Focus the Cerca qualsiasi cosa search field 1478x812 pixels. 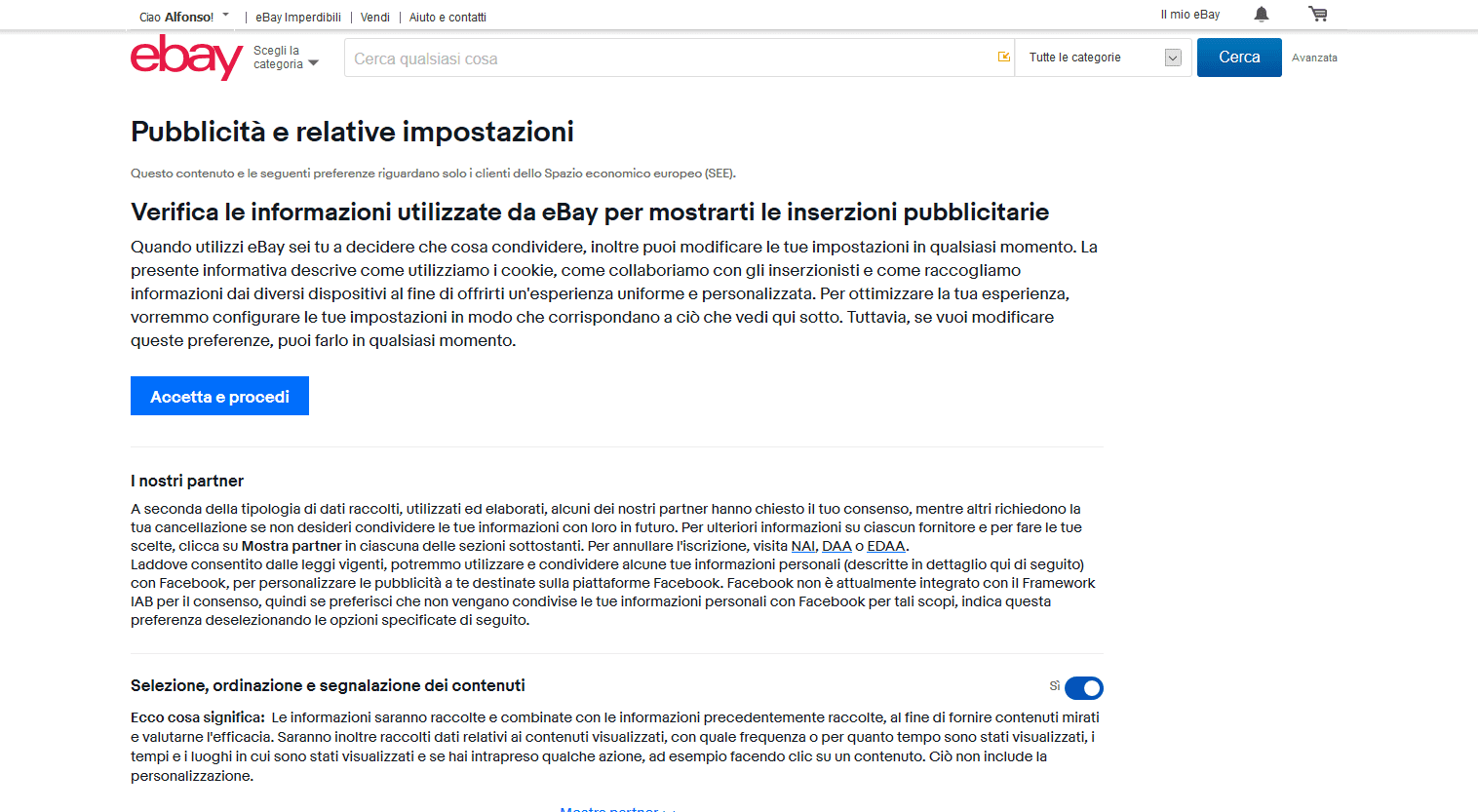click(668, 58)
